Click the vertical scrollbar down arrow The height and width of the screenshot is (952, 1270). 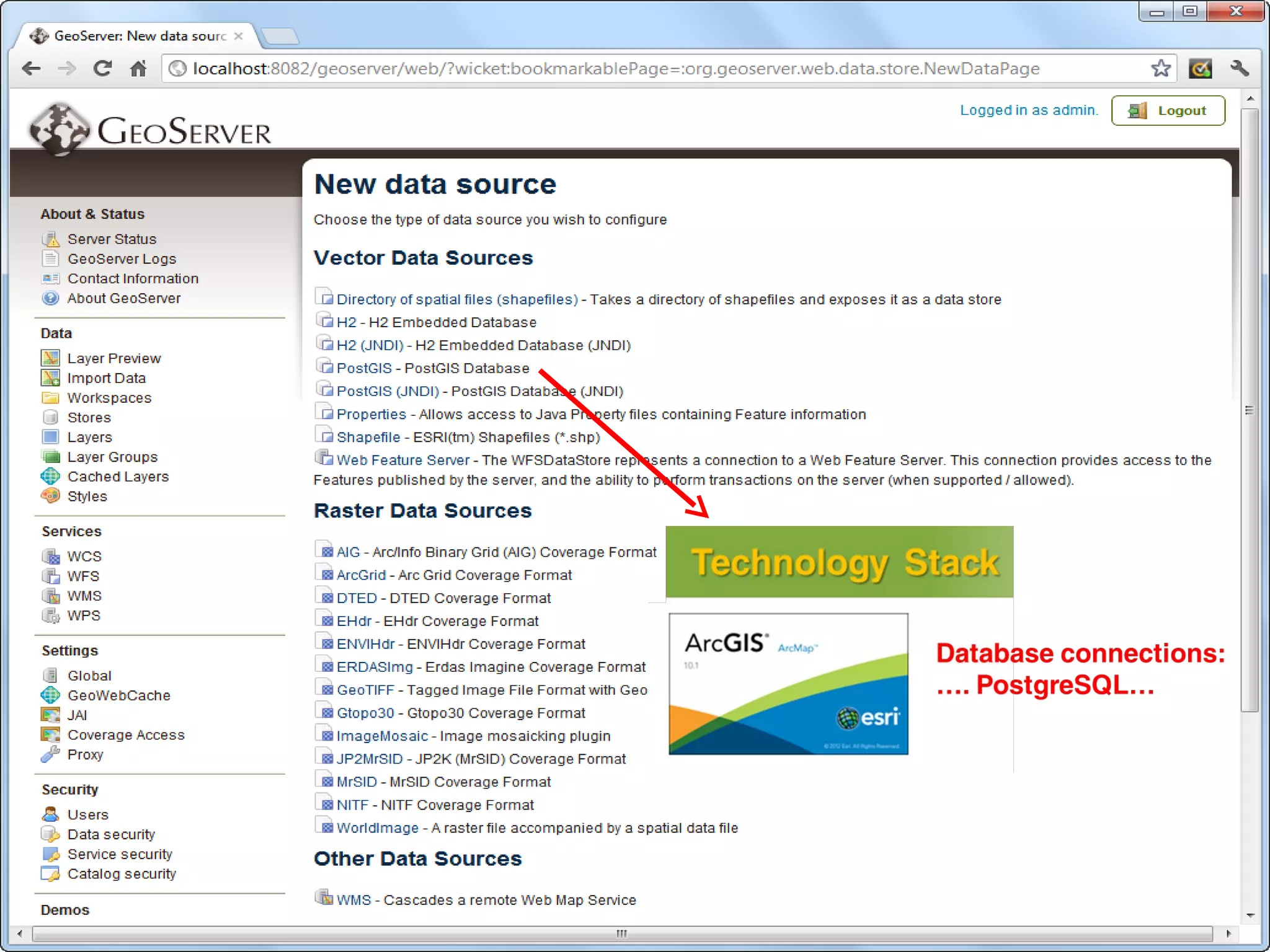click(1250, 915)
